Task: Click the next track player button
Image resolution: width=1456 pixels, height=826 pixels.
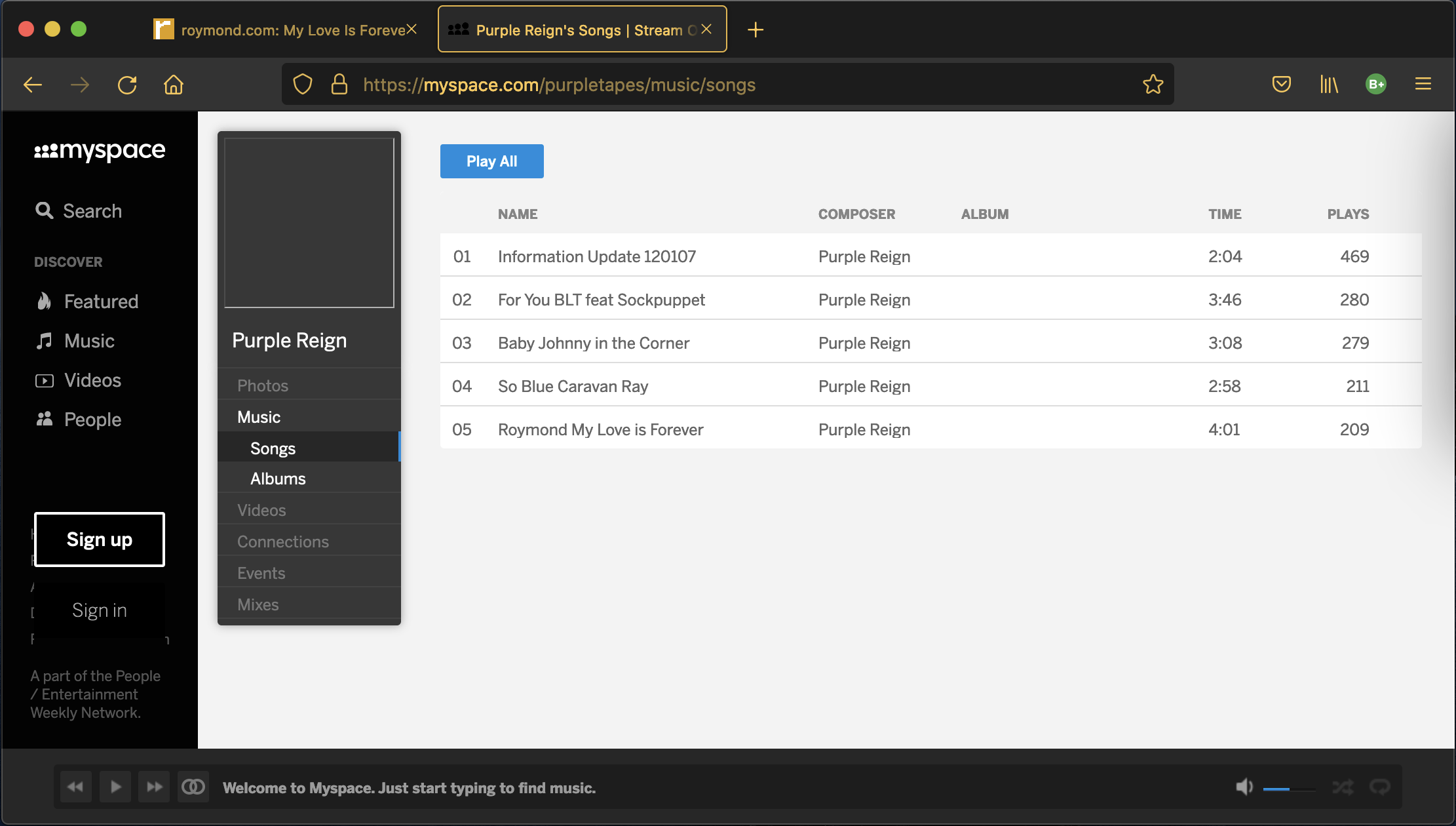Action: [155, 787]
